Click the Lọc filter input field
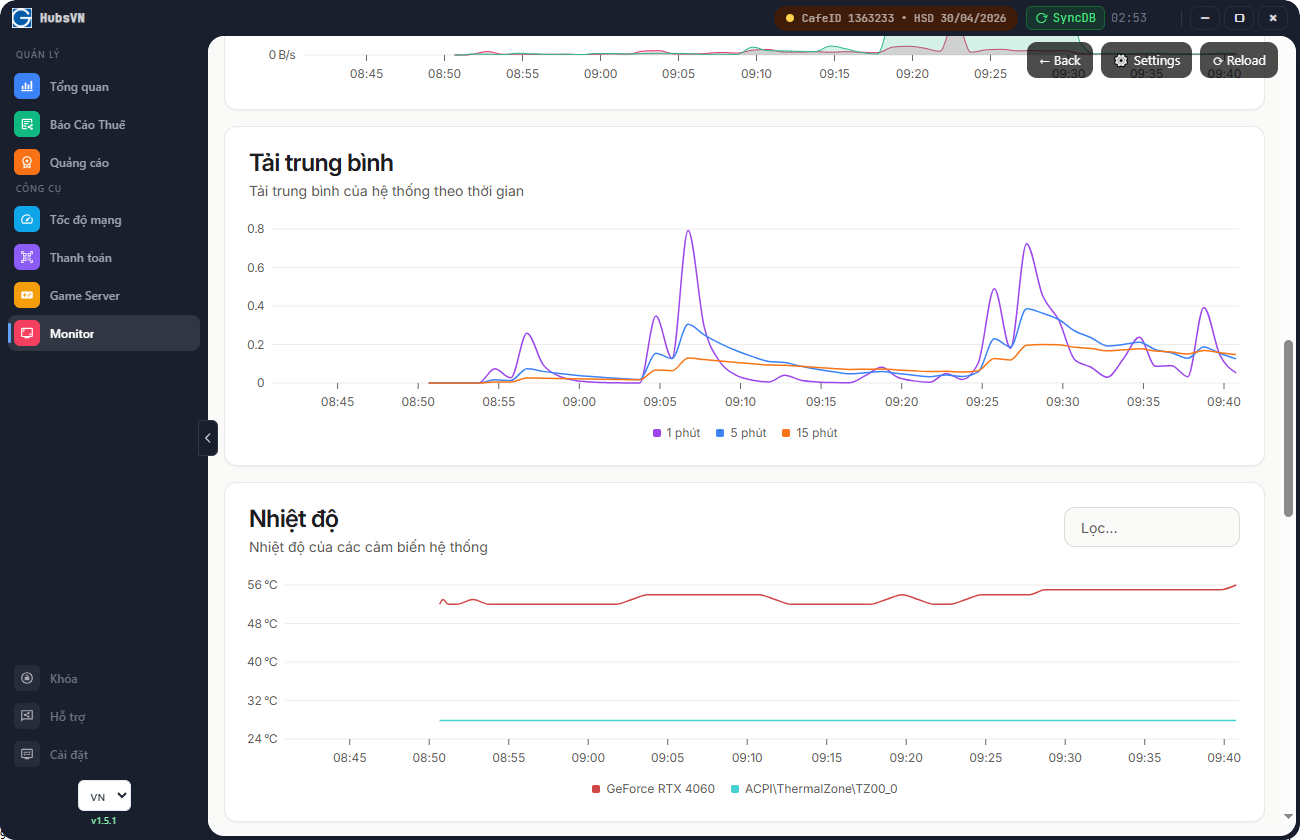The height and width of the screenshot is (840, 1300). 1151,527
